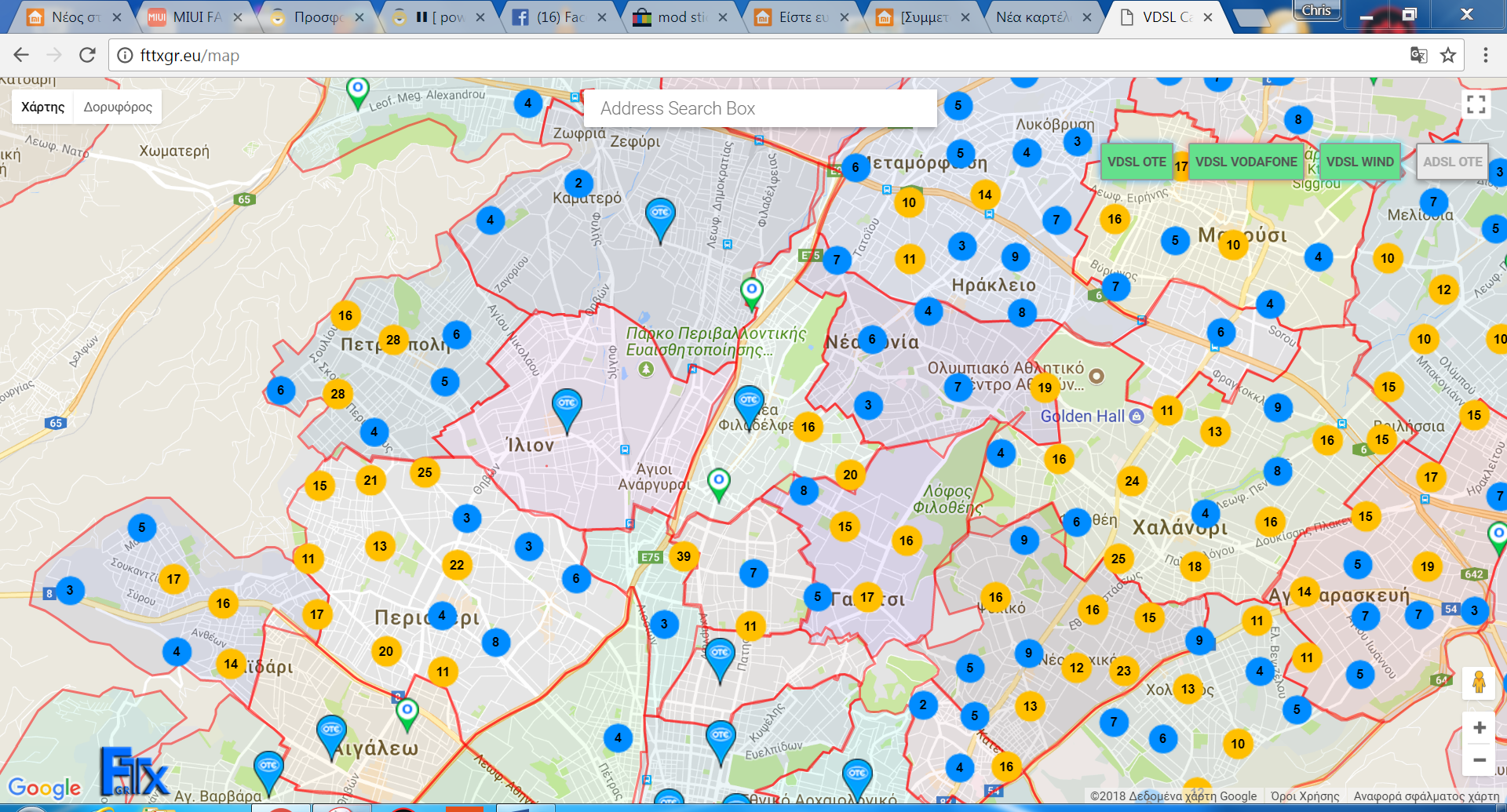Toggle the VDSL VODAFONE layer
Image resolution: width=1507 pixels, height=812 pixels.
[x=1246, y=162]
